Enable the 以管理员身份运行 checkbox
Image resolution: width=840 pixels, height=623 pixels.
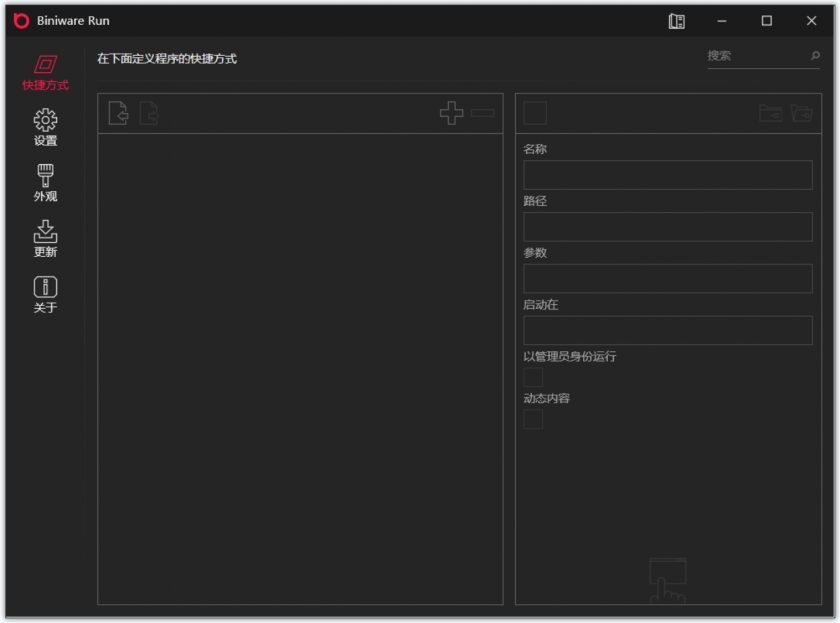[x=534, y=377]
